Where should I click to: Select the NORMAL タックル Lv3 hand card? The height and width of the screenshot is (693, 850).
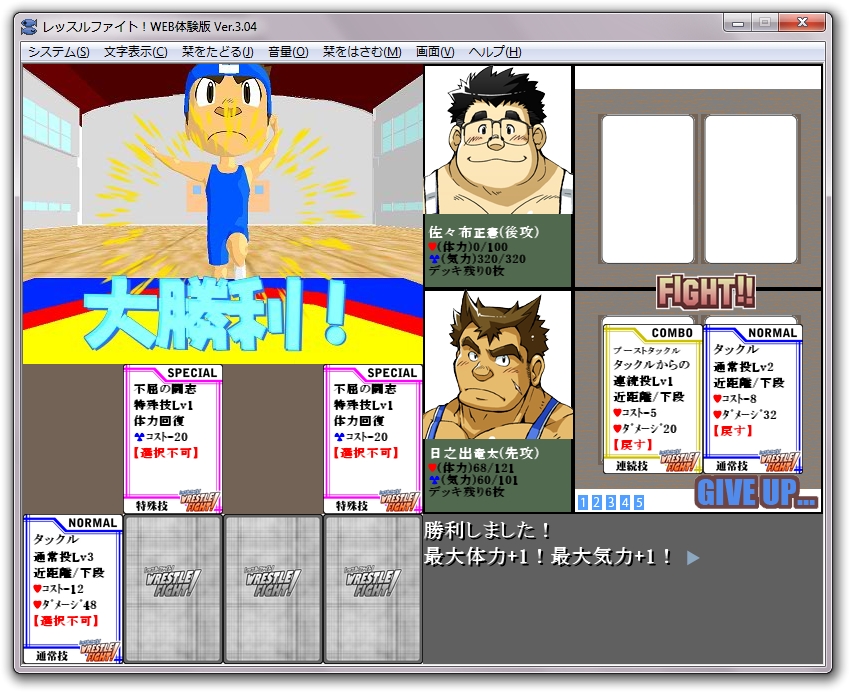click(x=73, y=589)
